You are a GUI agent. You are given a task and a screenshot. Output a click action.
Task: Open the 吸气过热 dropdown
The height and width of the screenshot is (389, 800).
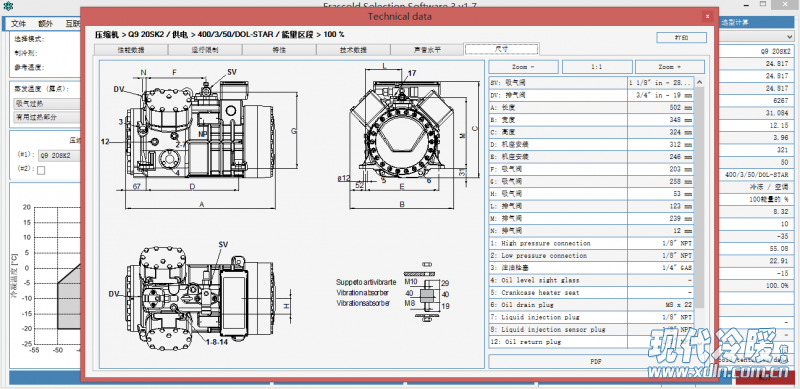[47, 103]
